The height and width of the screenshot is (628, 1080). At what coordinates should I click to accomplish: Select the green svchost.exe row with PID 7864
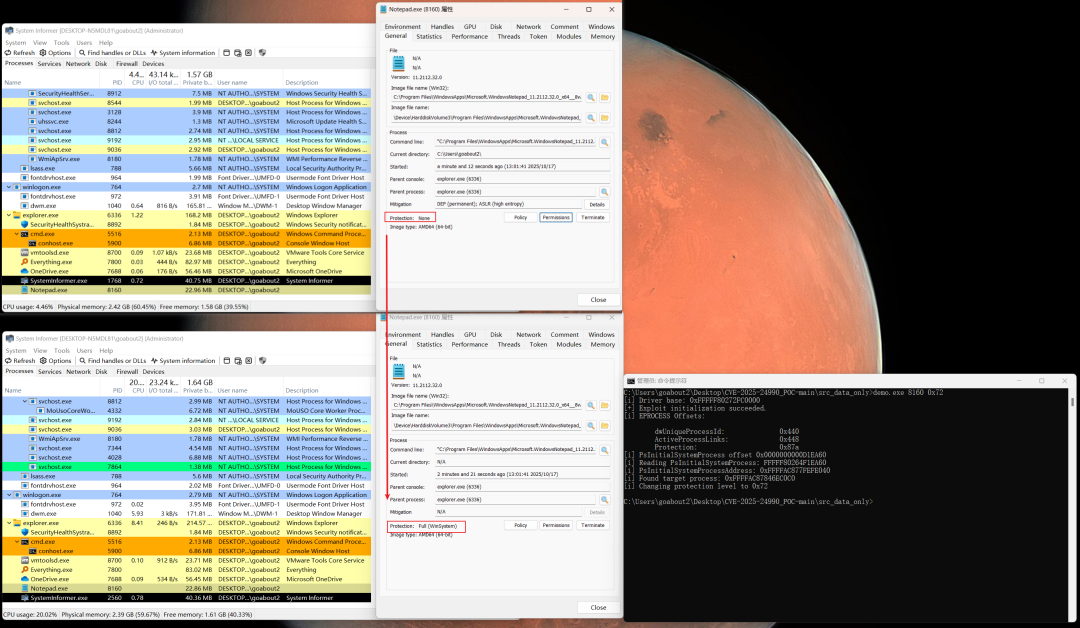point(54,467)
